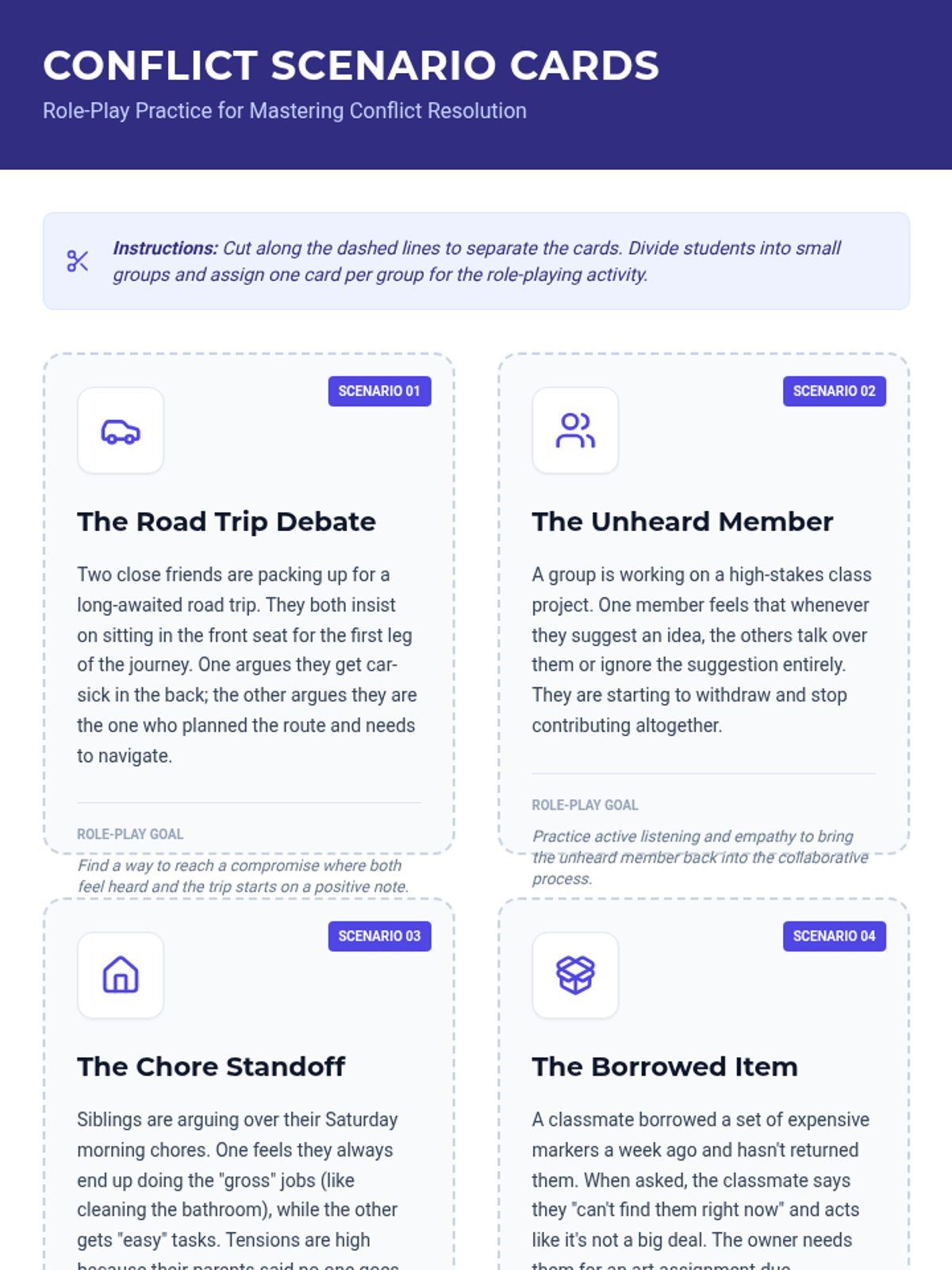Click ROLE-PLAY GOAL label on Unheard Member card
Image resolution: width=952 pixels, height=1270 pixels.
pos(585,805)
